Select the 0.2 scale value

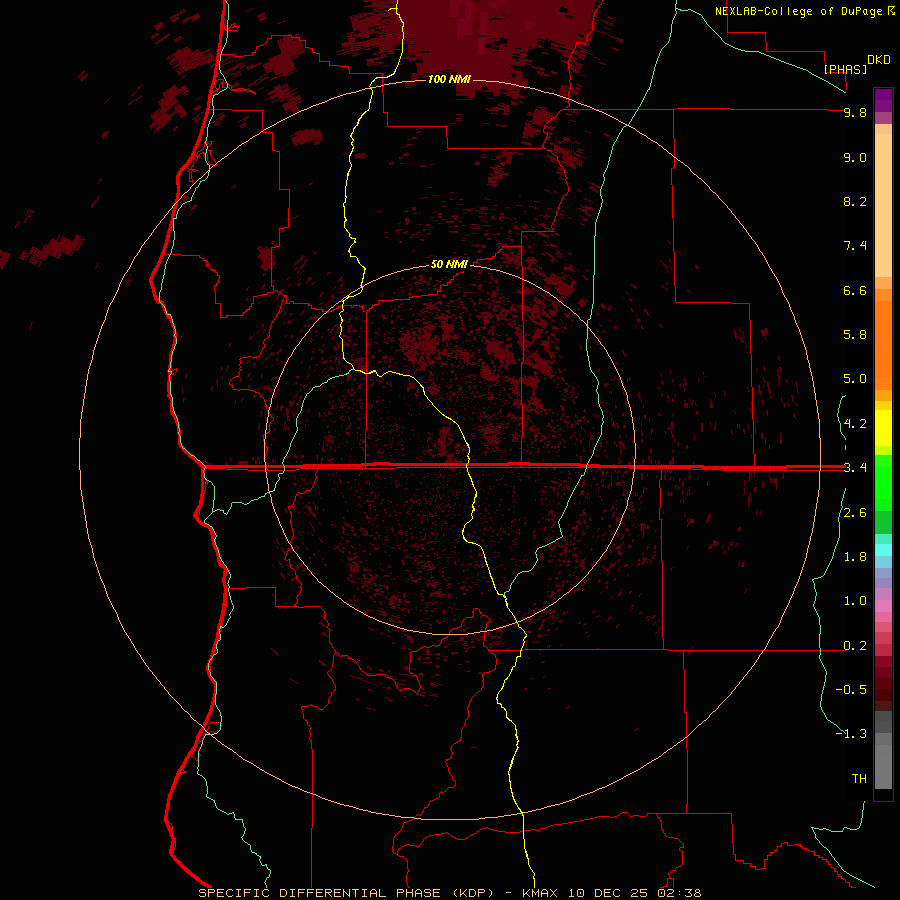(x=855, y=646)
